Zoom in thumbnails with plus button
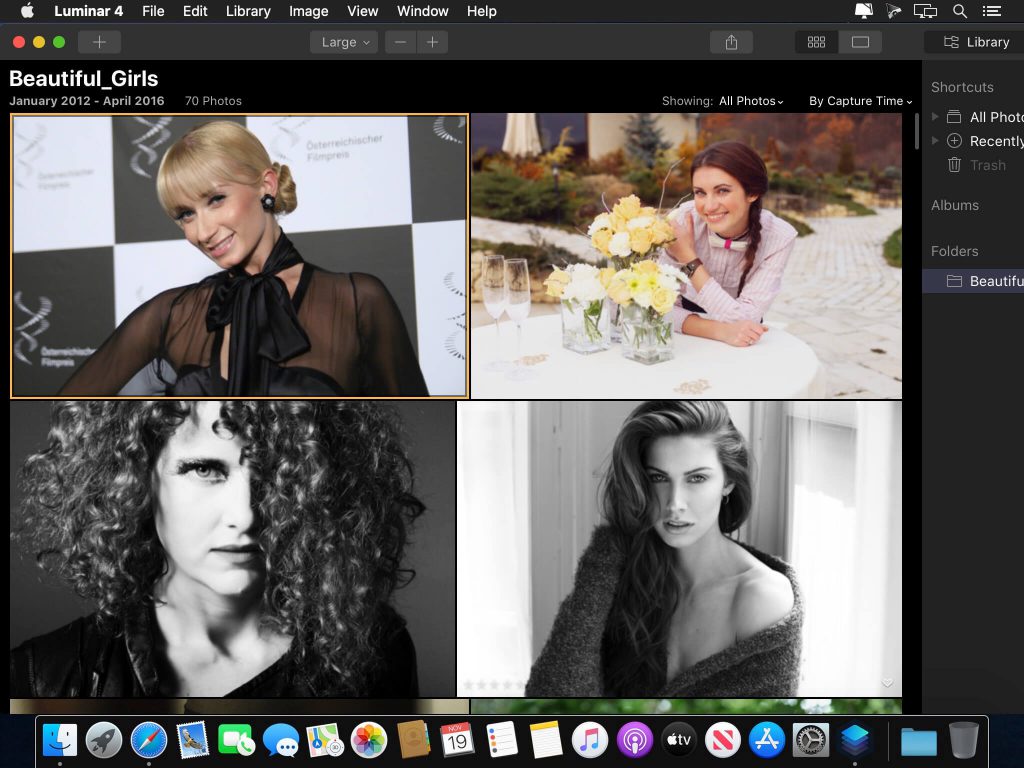1024x768 pixels. [x=432, y=42]
